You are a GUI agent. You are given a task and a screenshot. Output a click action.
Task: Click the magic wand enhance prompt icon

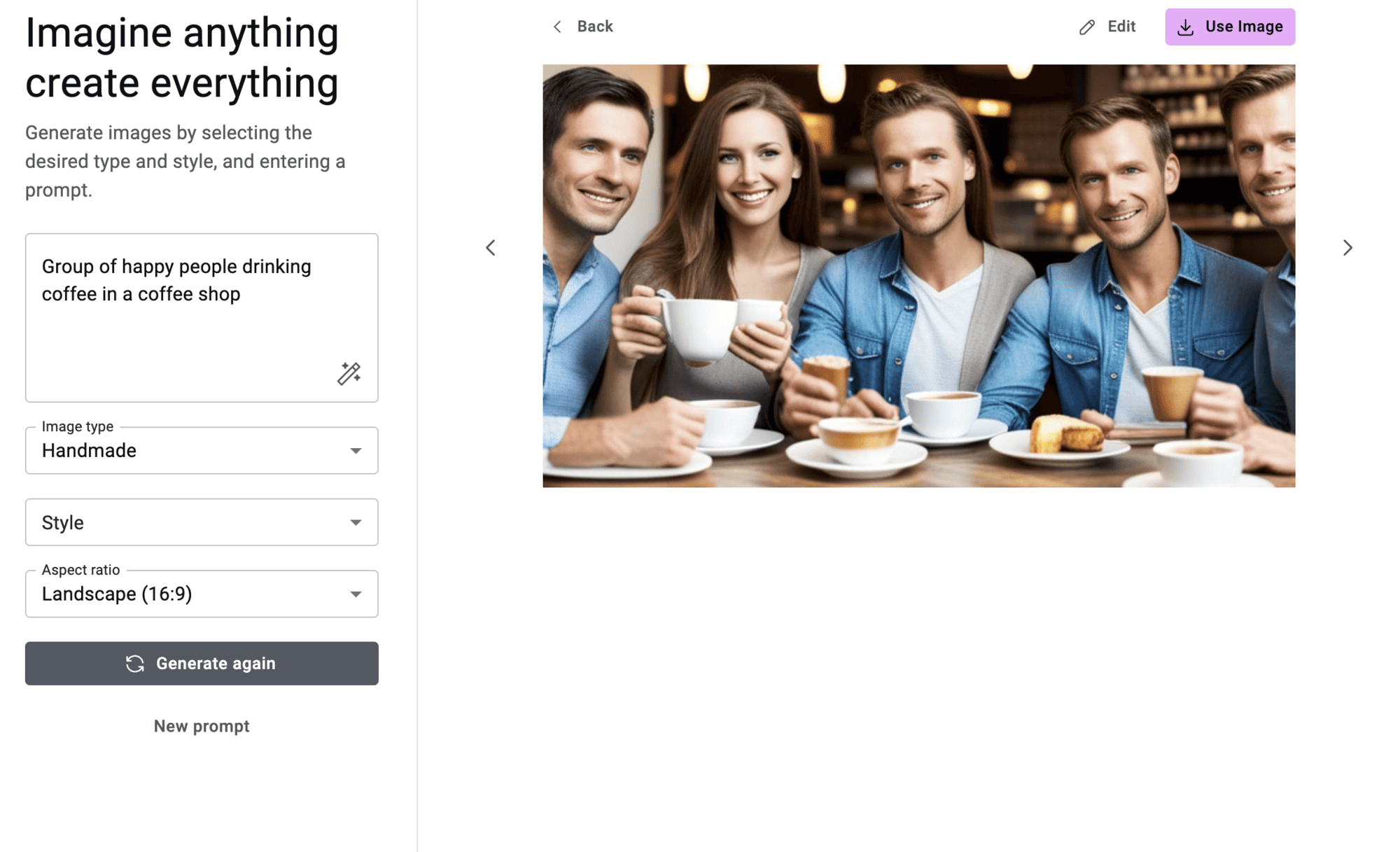click(349, 373)
